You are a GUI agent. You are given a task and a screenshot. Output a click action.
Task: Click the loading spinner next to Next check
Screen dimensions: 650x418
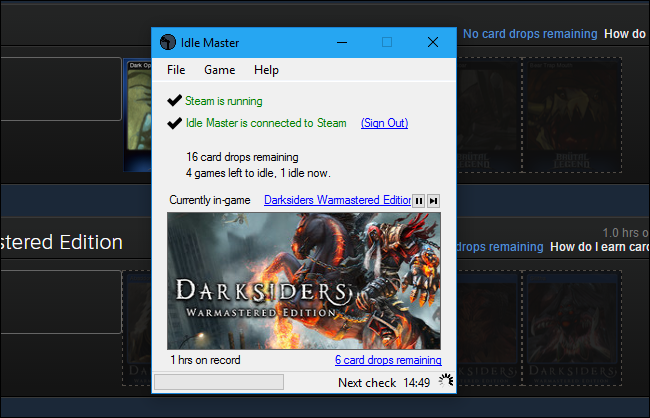(446, 381)
